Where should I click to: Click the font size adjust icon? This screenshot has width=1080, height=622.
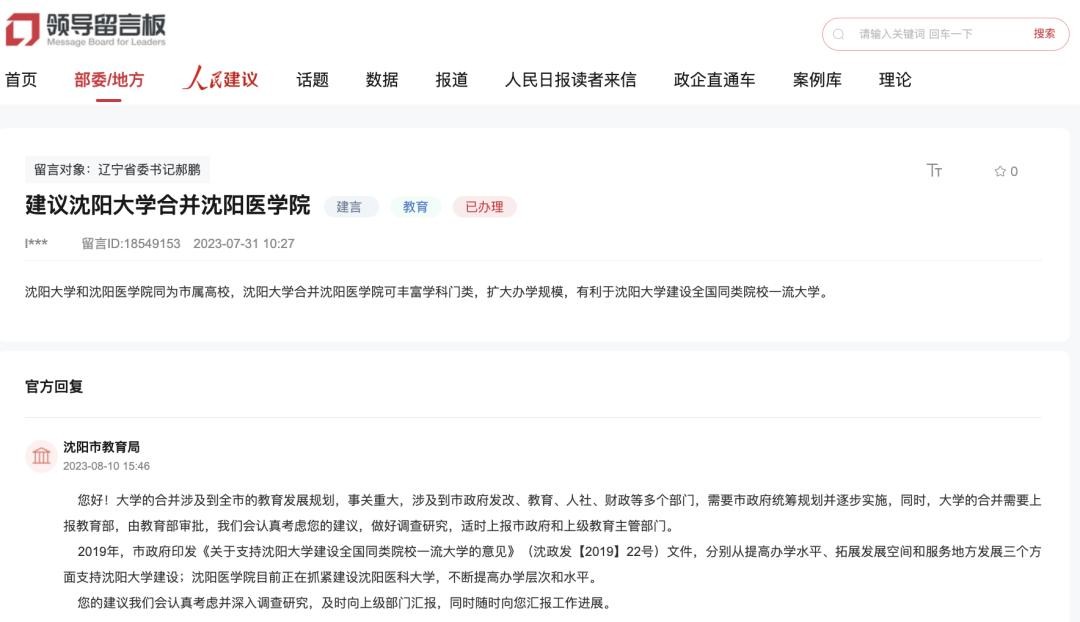934,171
